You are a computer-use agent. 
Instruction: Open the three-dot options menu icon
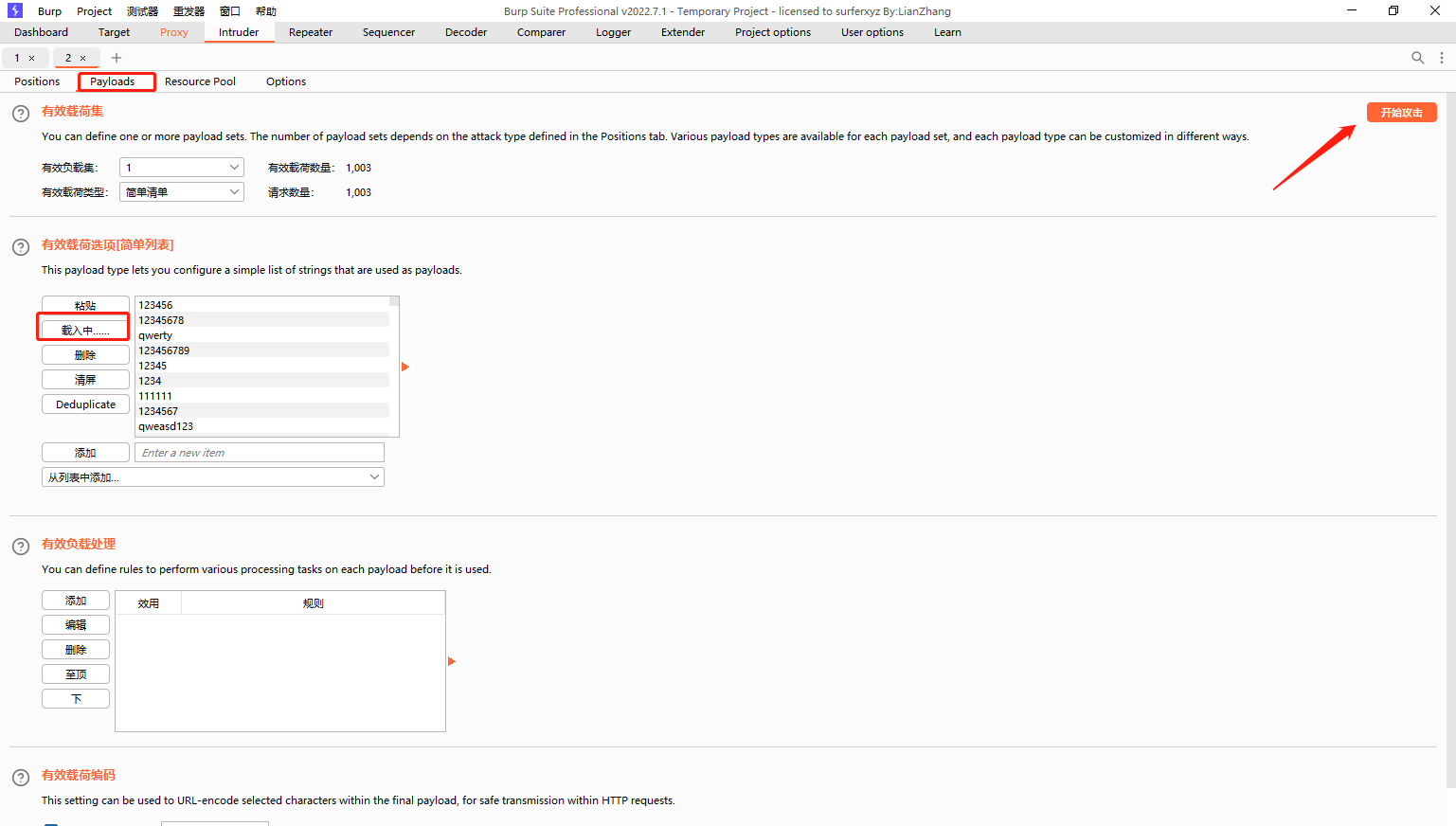[1442, 58]
